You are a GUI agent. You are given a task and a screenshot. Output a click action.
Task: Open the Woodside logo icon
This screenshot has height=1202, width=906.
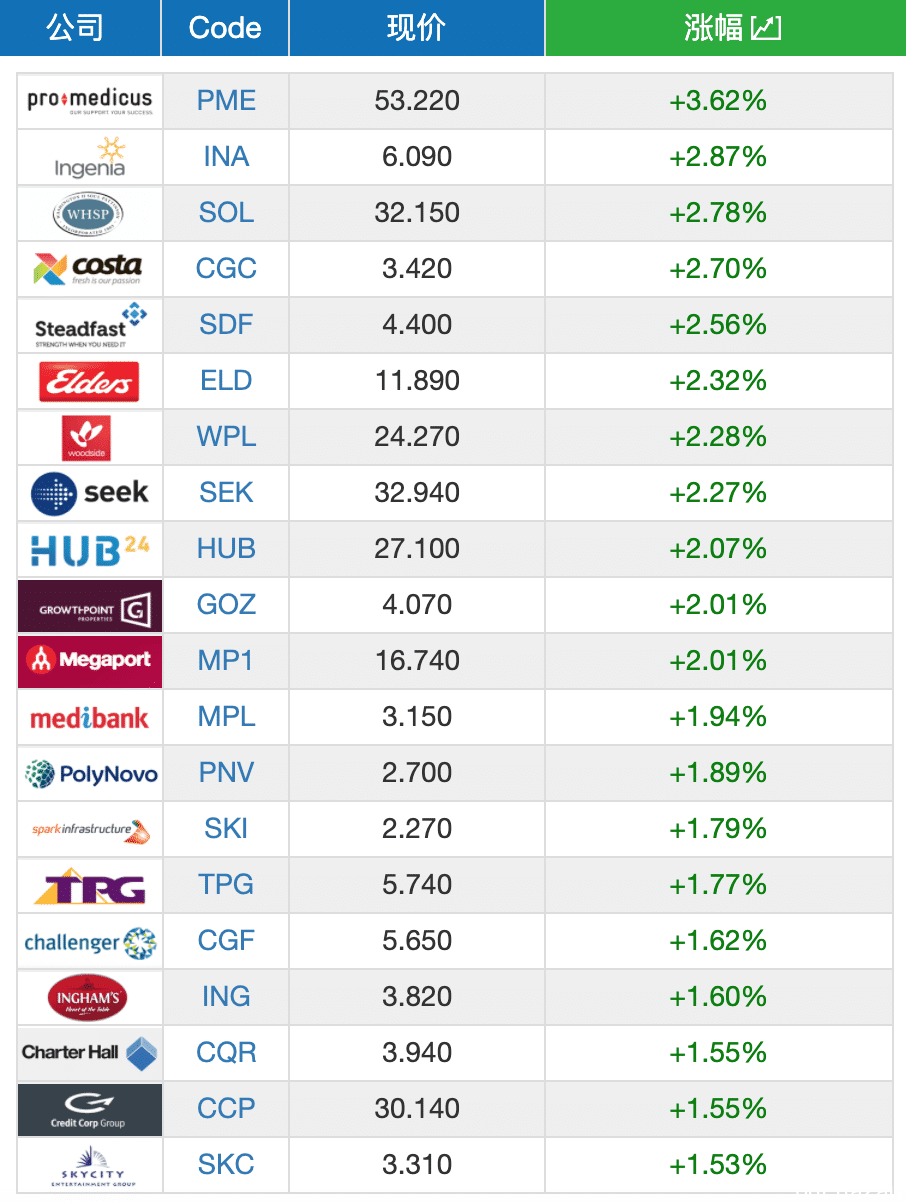tap(90, 437)
